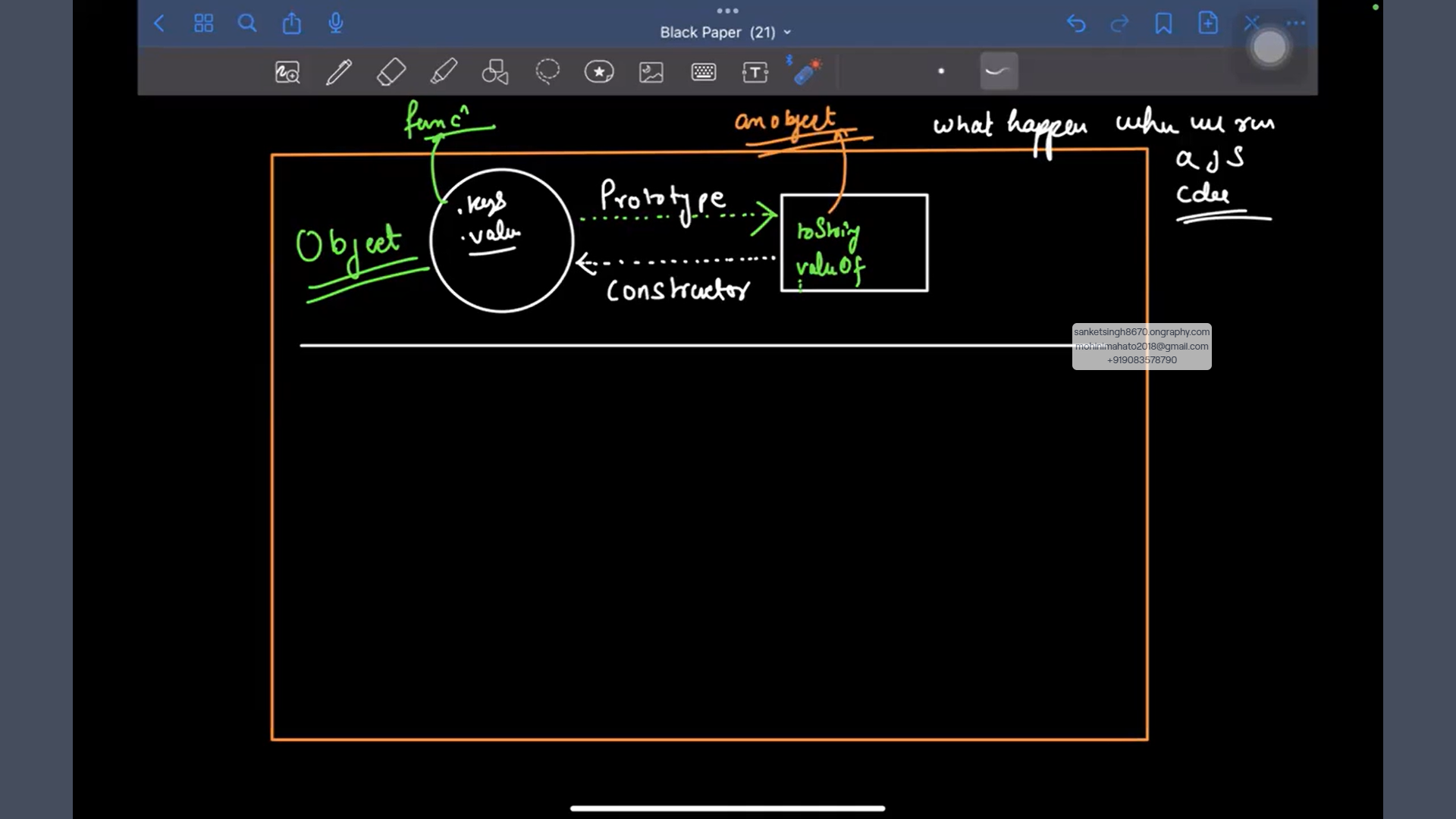Open the keyboard typing tool
1456x819 pixels.
(x=704, y=72)
